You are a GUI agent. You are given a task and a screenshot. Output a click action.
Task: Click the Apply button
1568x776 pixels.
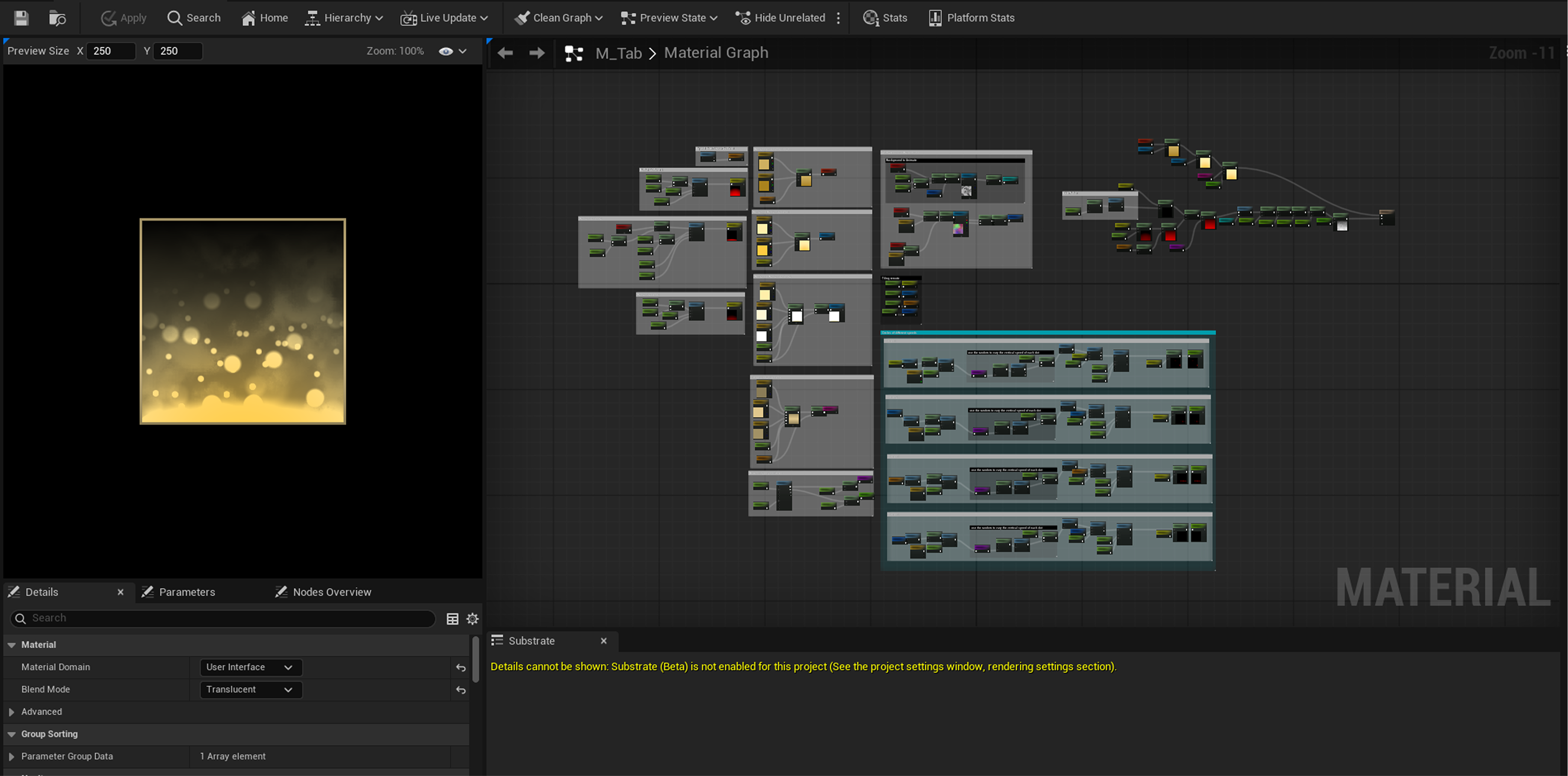pyautogui.click(x=124, y=18)
